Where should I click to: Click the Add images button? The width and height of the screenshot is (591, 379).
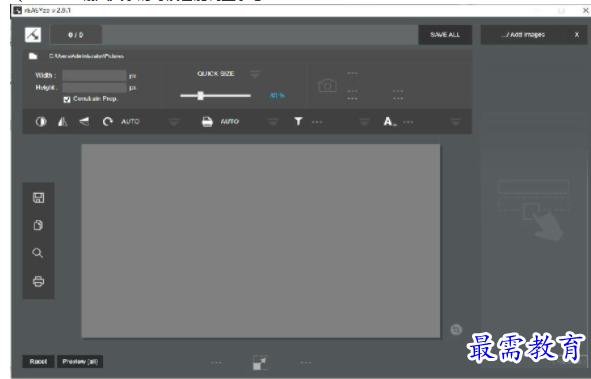click(523, 35)
